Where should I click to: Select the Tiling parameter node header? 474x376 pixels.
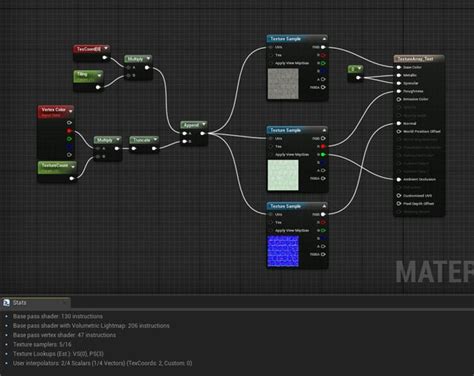pos(88,76)
